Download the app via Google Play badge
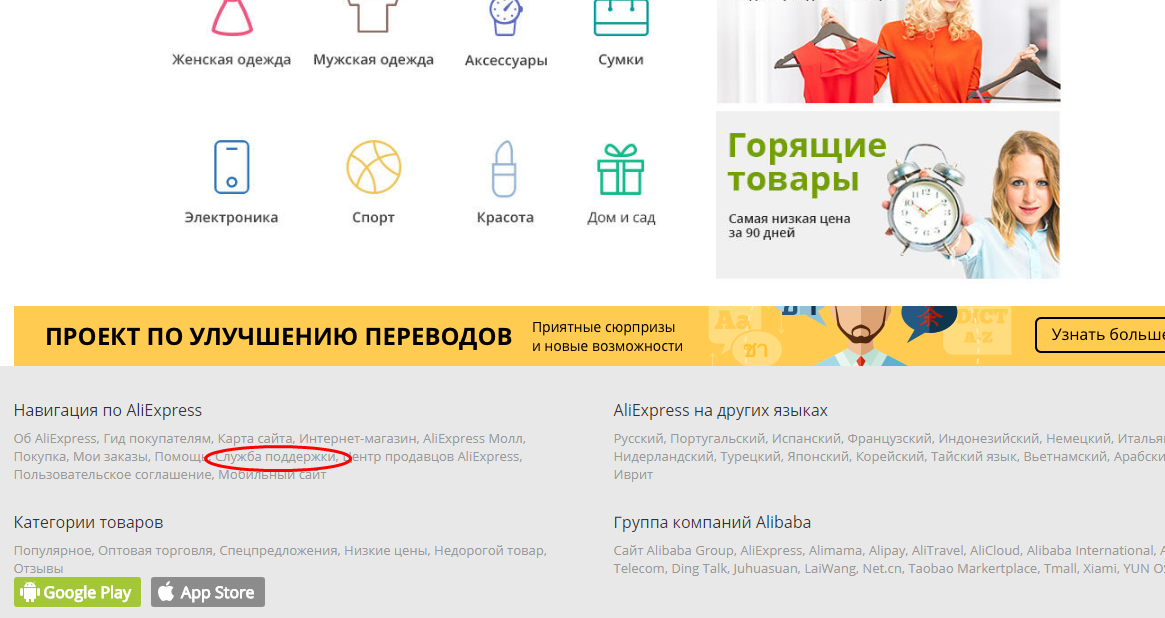This screenshot has width=1165, height=618. coord(77,592)
